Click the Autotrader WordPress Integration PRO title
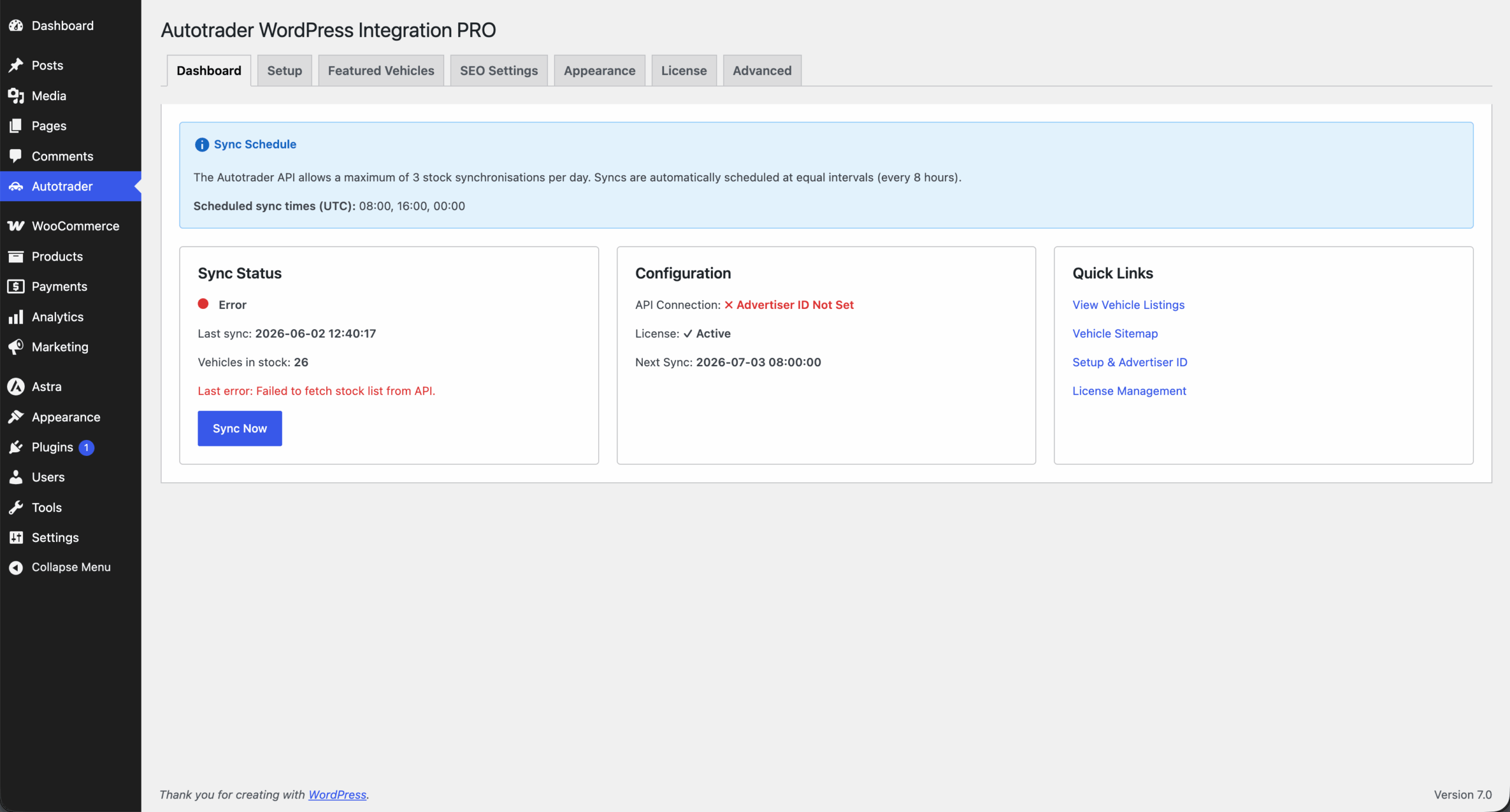The height and width of the screenshot is (812, 1510). coord(328,30)
